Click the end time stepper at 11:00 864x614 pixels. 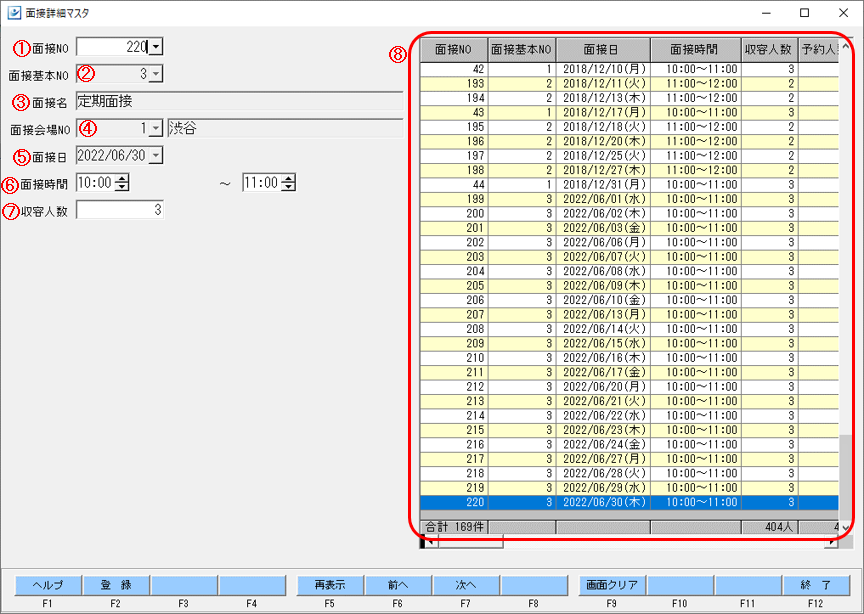(x=289, y=182)
